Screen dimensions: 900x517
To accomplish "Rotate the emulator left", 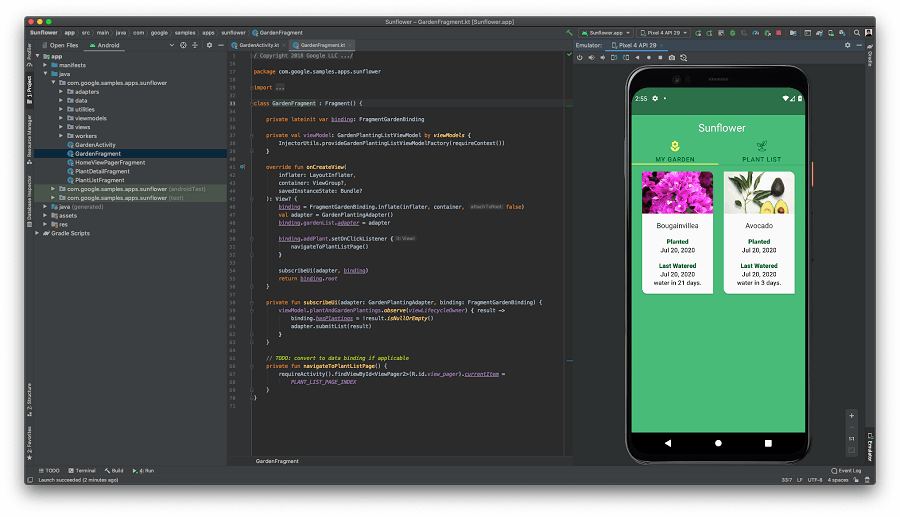I will point(614,57).
